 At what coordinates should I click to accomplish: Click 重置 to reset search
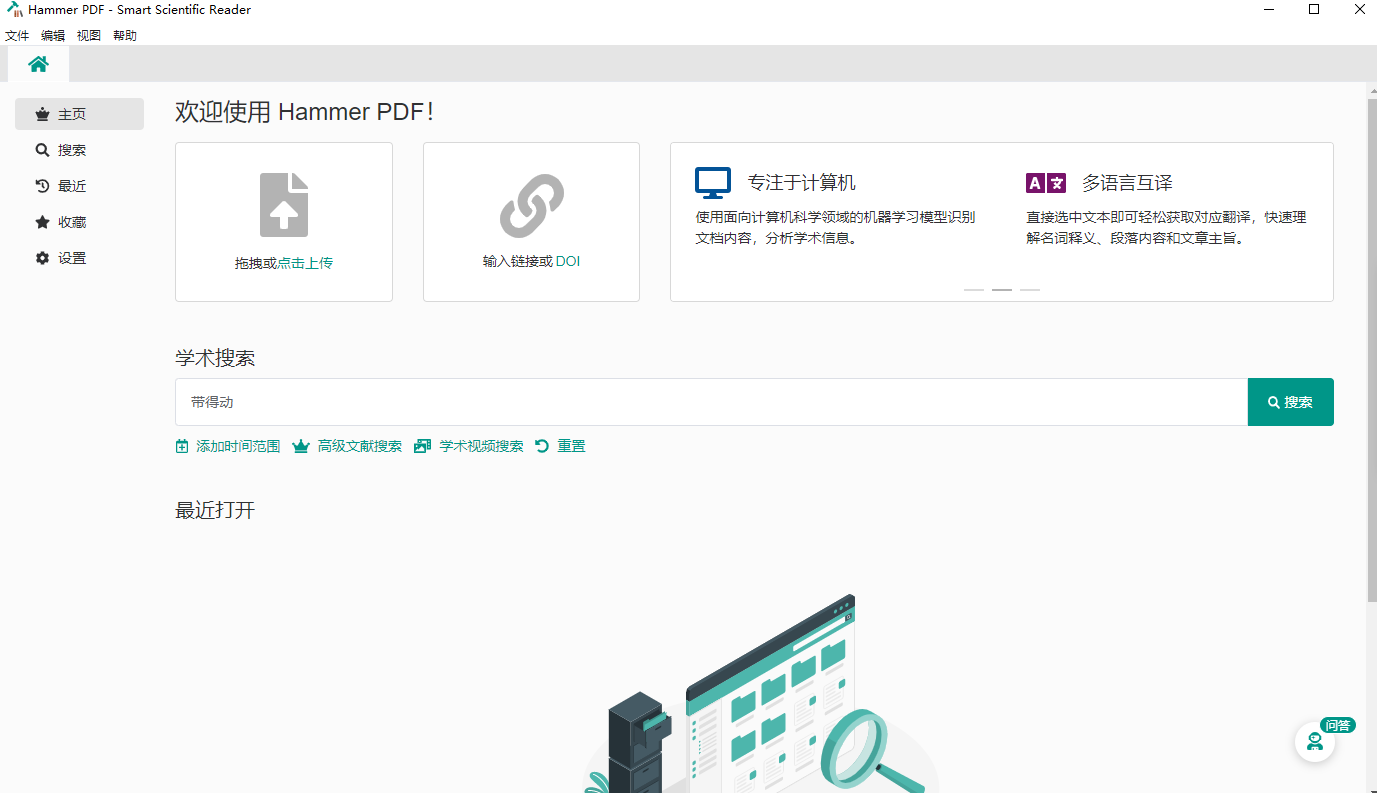[572, 446]
